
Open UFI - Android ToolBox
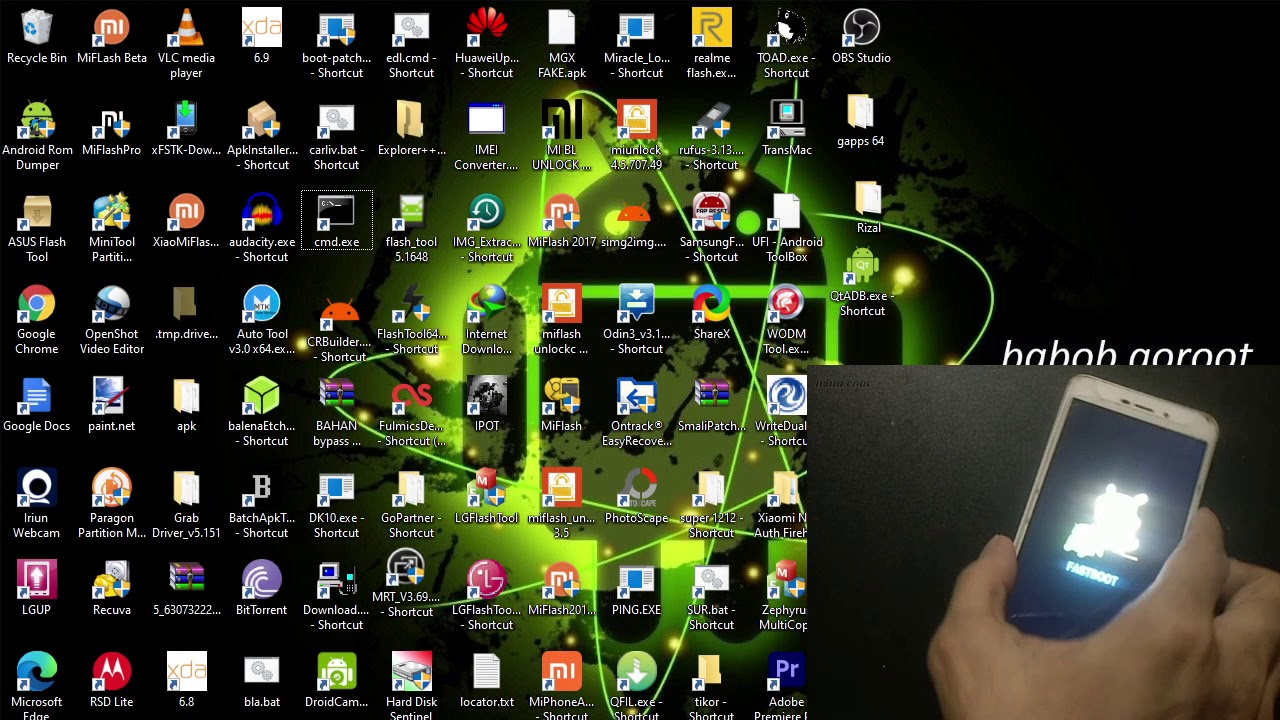point(786,213)
